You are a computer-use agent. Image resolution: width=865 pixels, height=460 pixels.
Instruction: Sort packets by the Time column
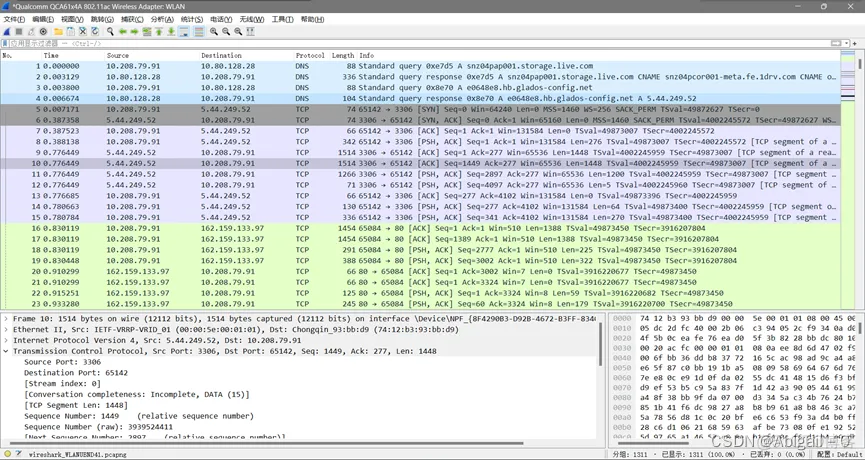click(73, 56)
